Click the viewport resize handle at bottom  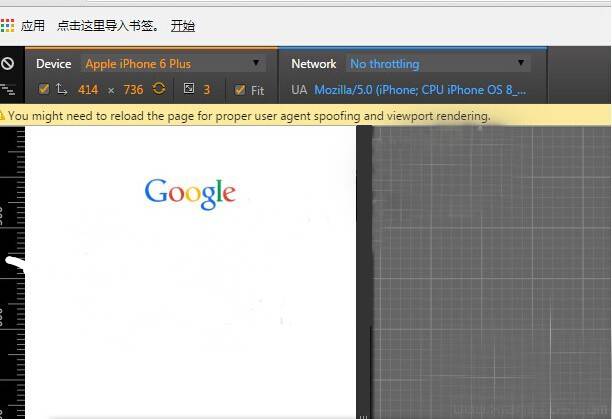(363, 417)
